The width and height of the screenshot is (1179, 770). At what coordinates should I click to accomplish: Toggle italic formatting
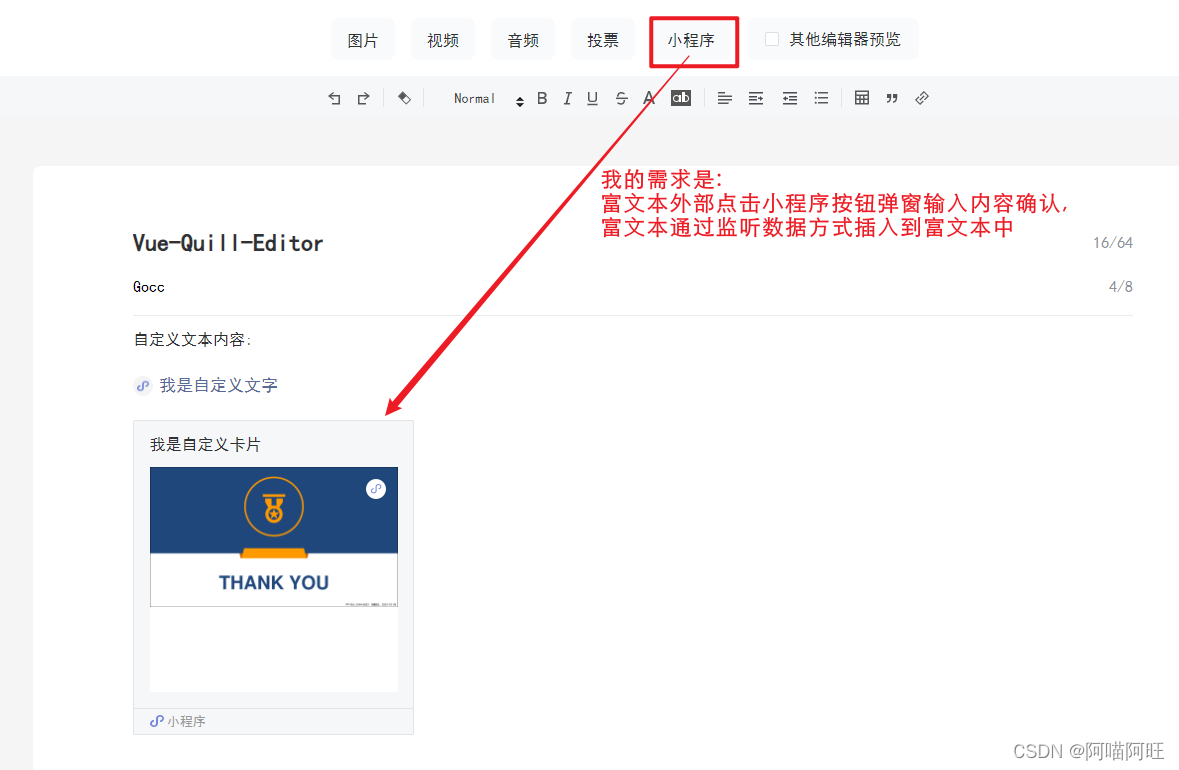pyautogui.click(x=568, y=99)
